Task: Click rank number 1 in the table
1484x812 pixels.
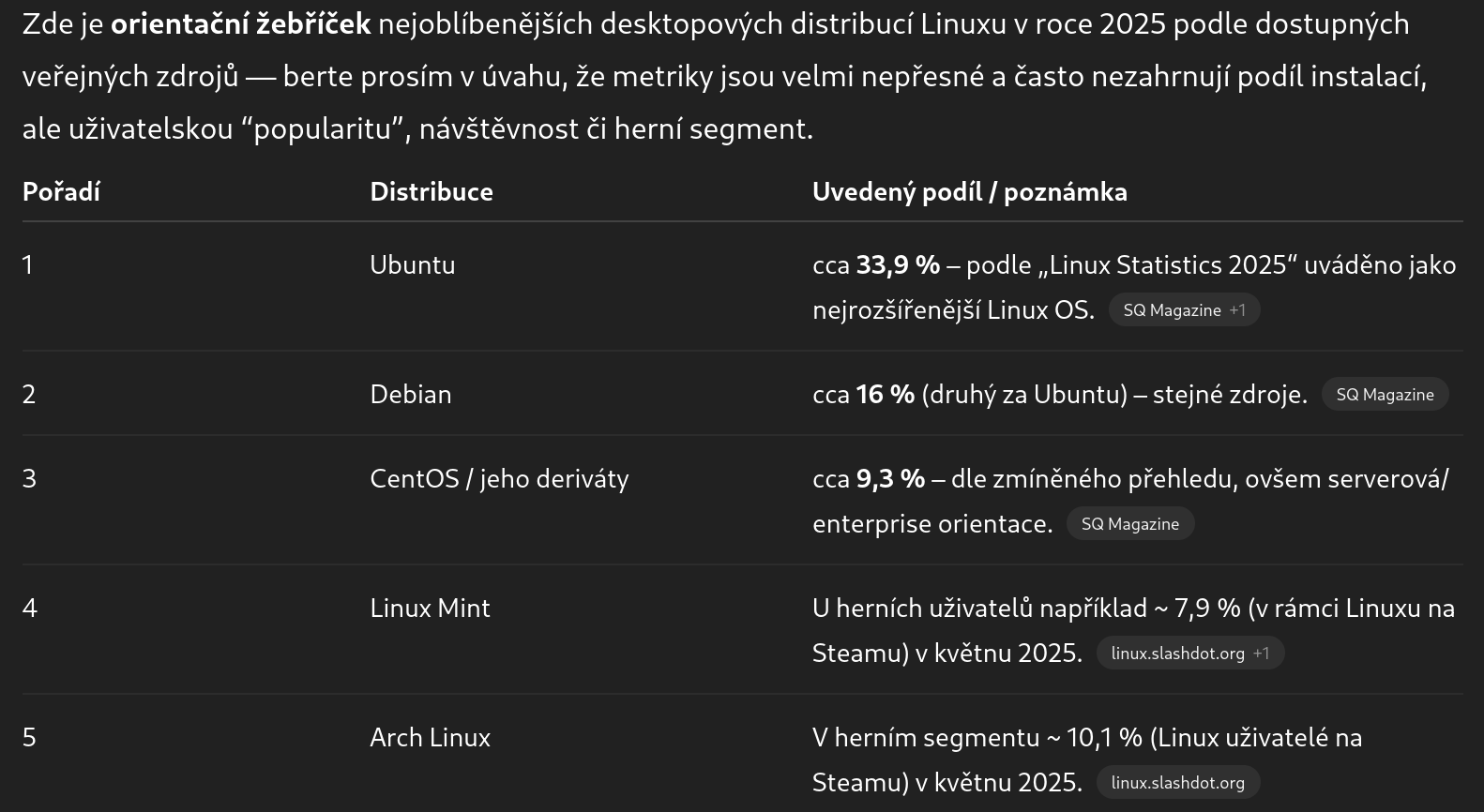Action: 28,265
